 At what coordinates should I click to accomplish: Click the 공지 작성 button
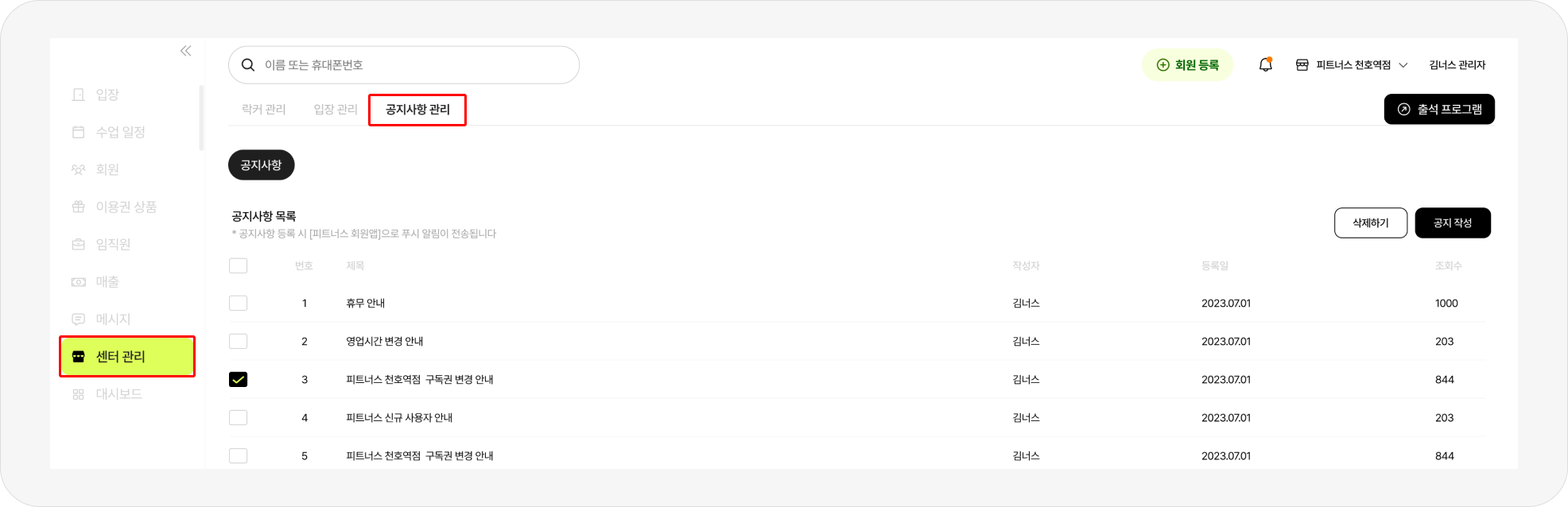pos(1452,223)
